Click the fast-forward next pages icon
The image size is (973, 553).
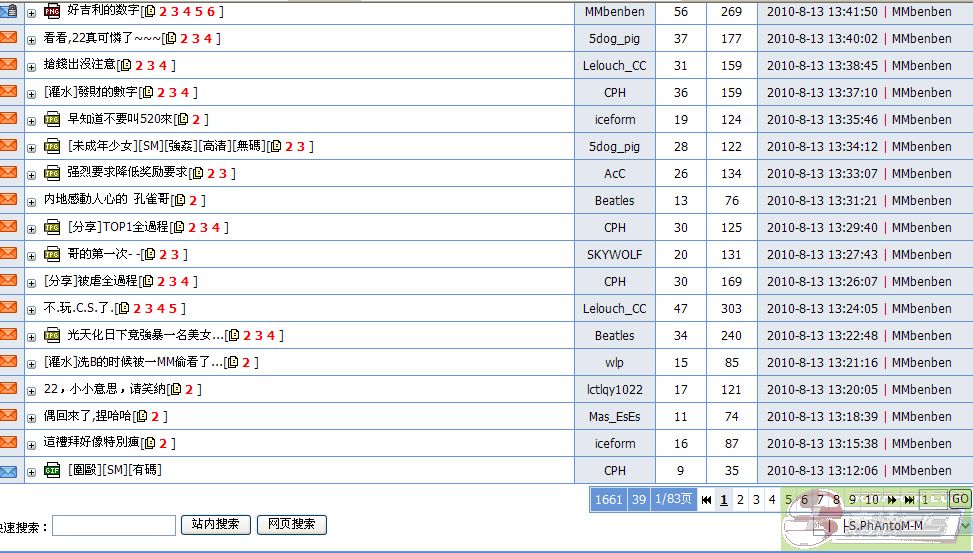coord(891,500)
